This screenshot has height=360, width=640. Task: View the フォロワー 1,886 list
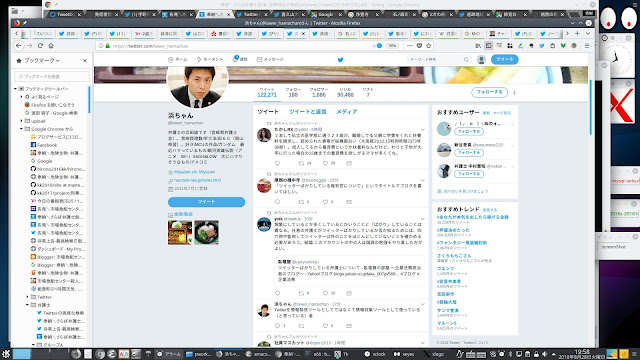pos(319,93)
